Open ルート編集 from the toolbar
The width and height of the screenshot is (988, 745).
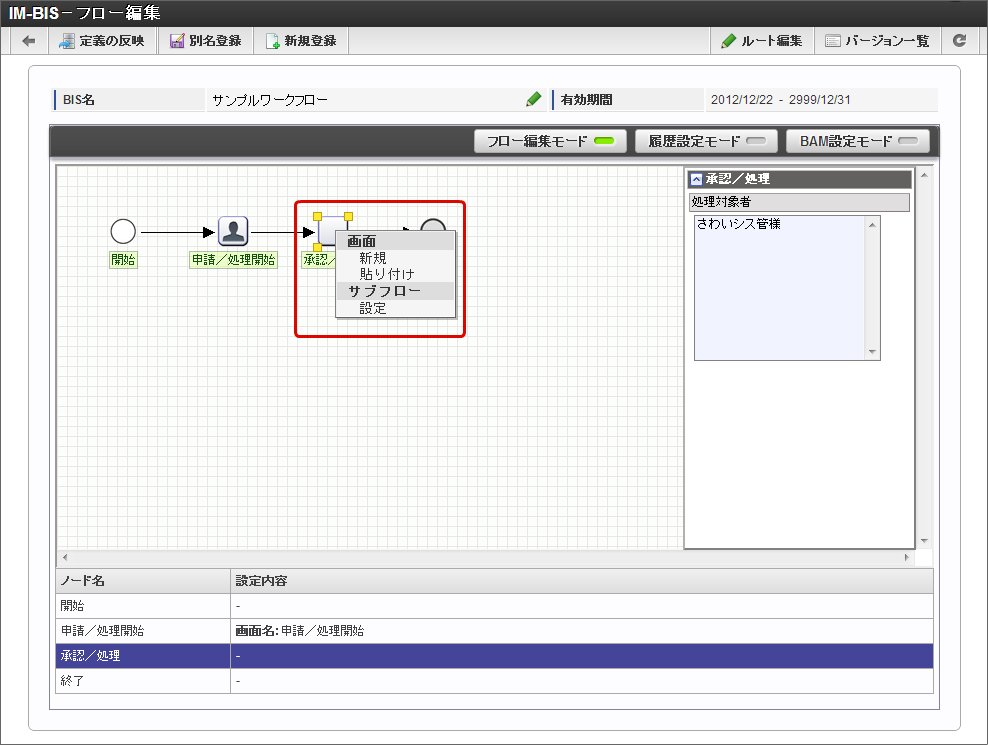tap(762, 41)
